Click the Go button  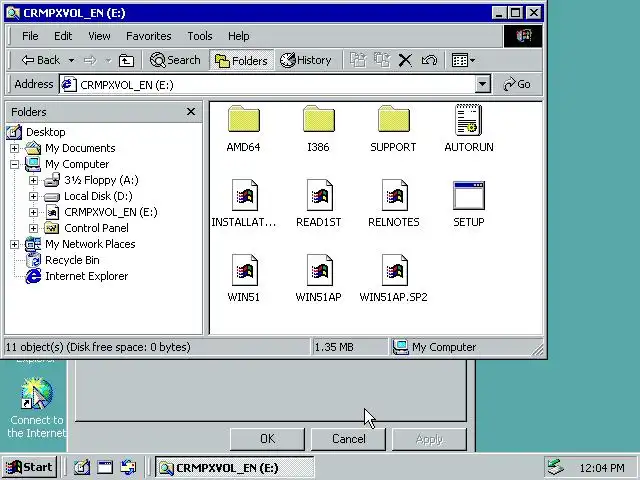(x=517, y=84)
